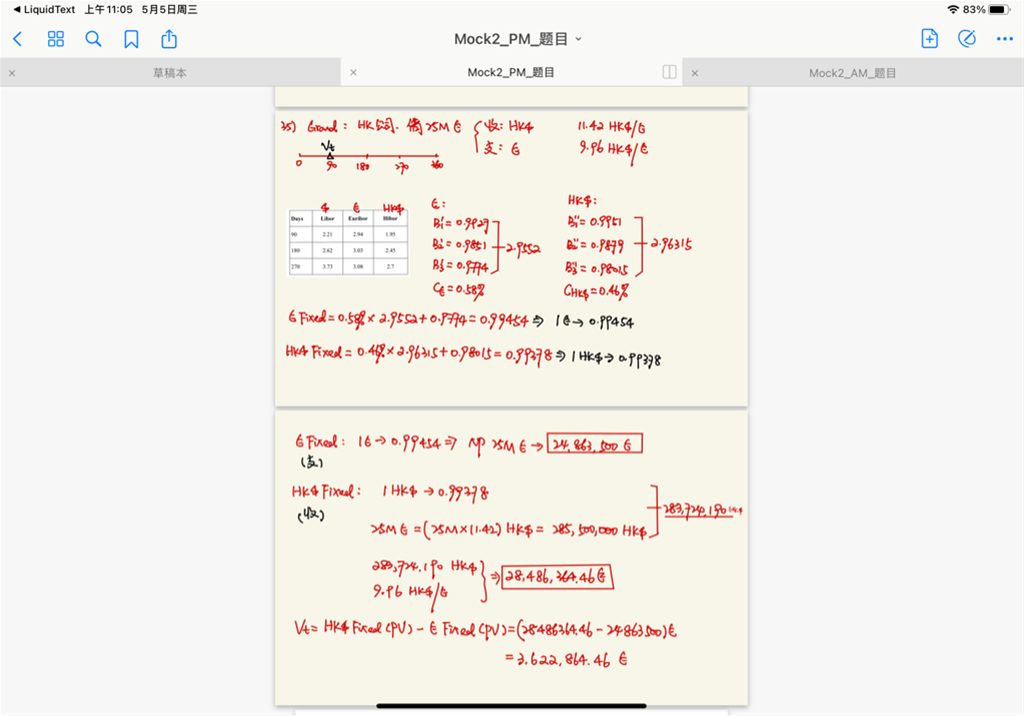Switch to the Mock2_AM_题目 tab
Image resolution: width=1024 pixels, height=716 pixels.
852,73
